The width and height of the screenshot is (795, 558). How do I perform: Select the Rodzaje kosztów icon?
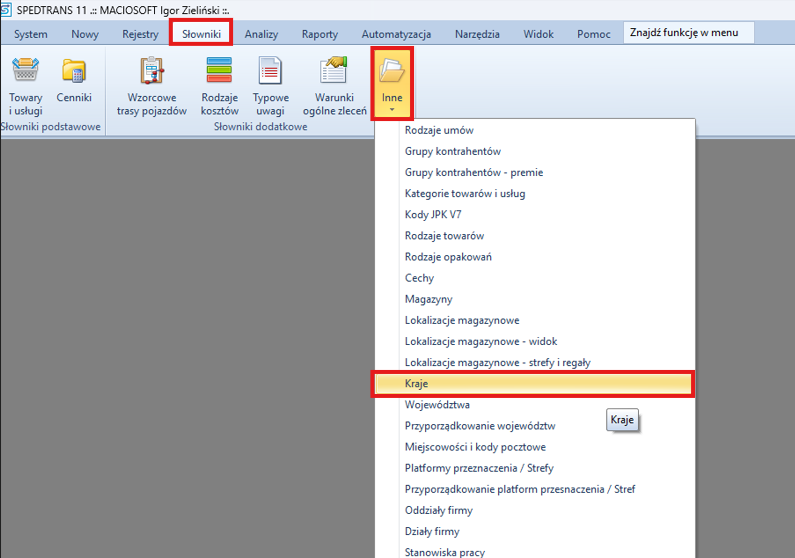[219, 74]
